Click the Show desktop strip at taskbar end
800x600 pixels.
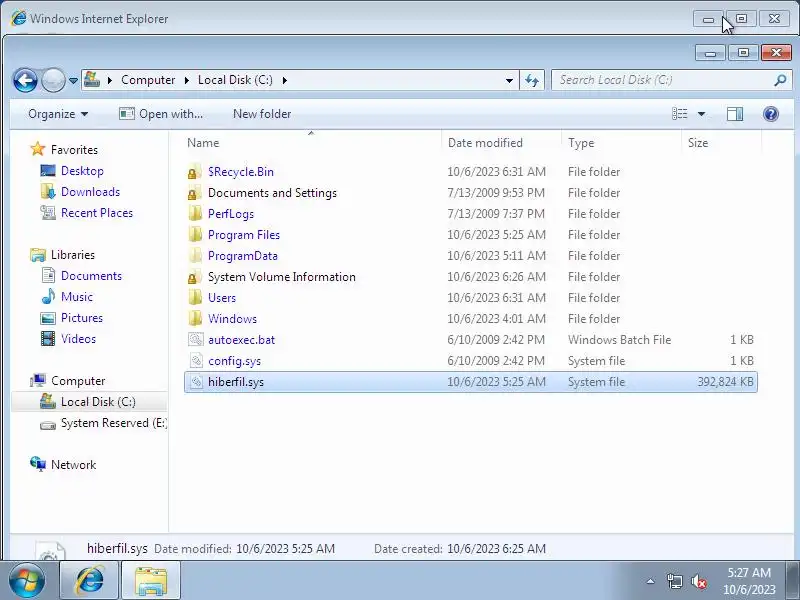pyautogui.click(x=793, y=580)
